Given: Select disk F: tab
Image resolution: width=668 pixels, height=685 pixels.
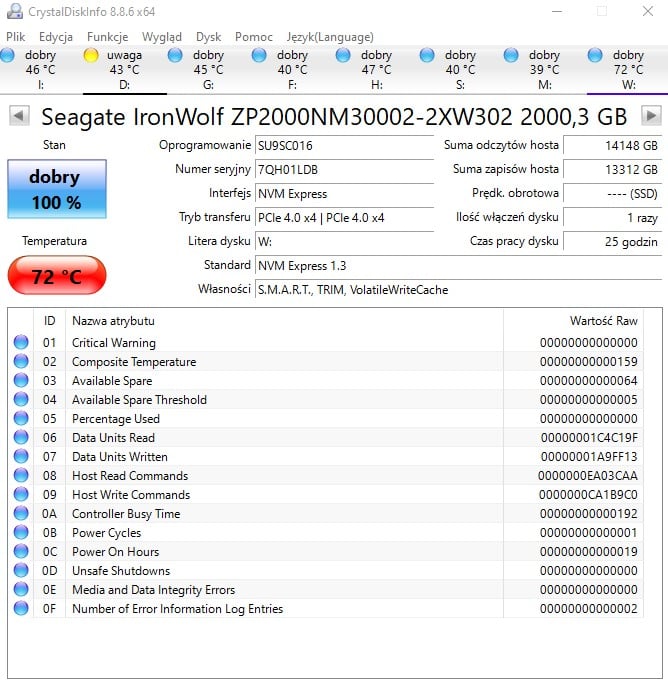Looking at the screenshot, I should coord(292,69).
